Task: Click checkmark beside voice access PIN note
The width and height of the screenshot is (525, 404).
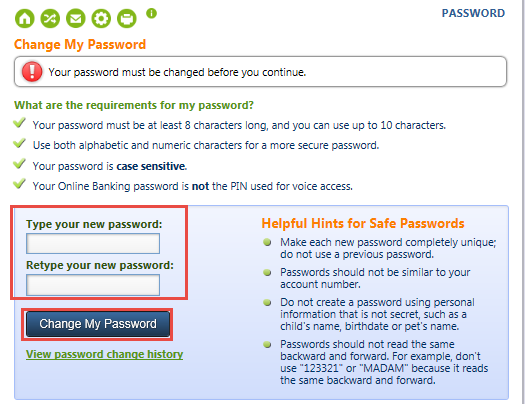Action: tap(19, 183)
